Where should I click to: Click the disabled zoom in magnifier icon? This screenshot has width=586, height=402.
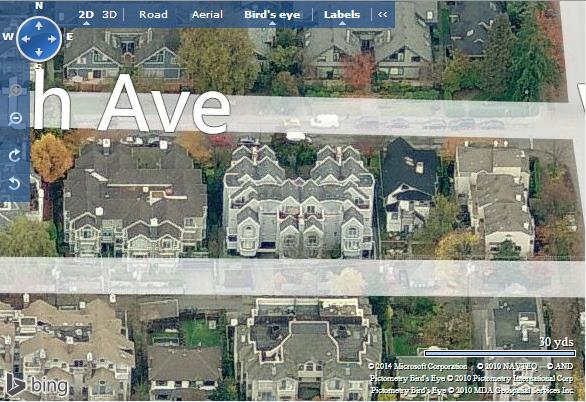15,90
